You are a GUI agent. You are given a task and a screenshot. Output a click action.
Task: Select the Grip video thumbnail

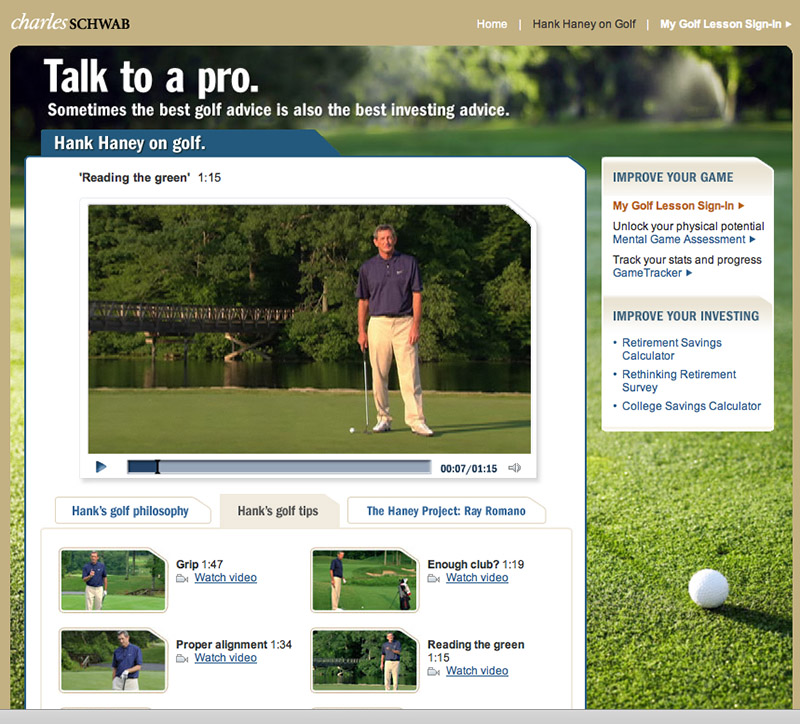[113, 580]
